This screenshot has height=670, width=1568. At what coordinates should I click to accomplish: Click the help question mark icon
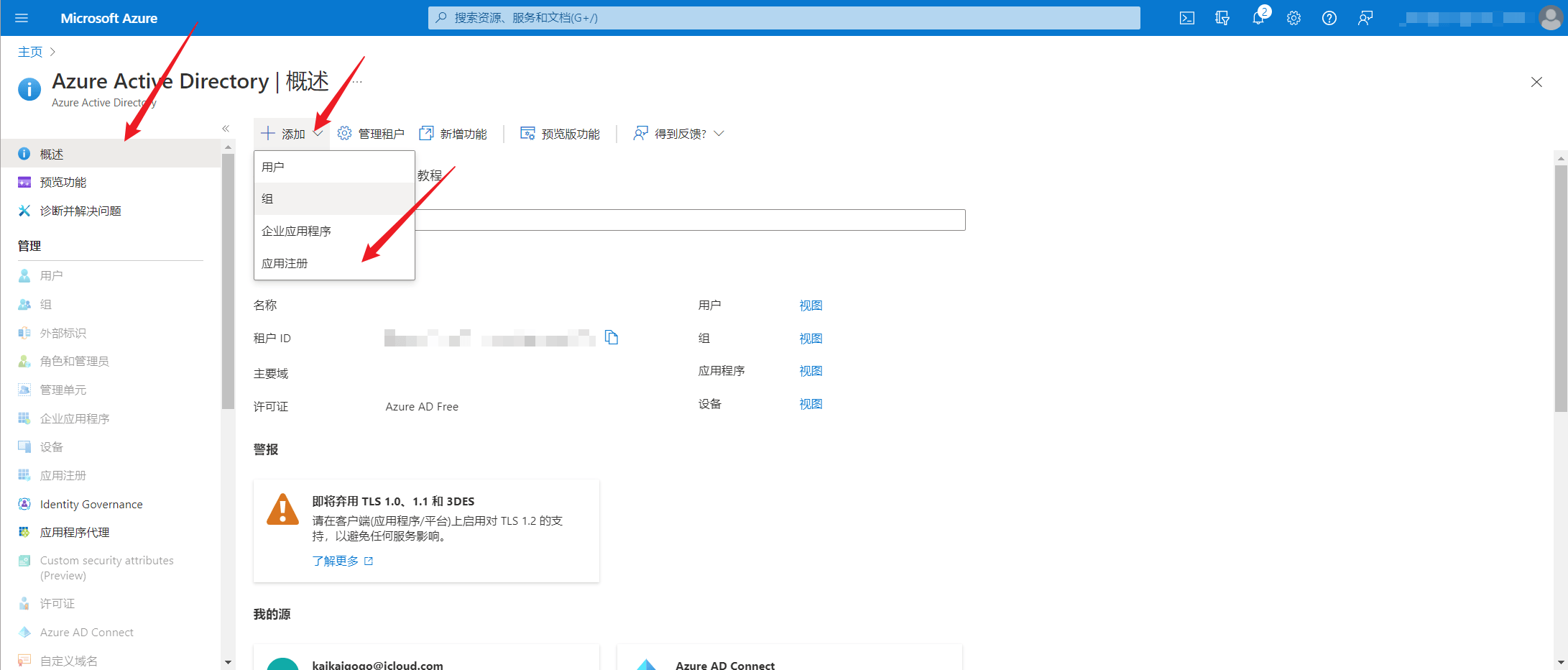(1329, 18)
